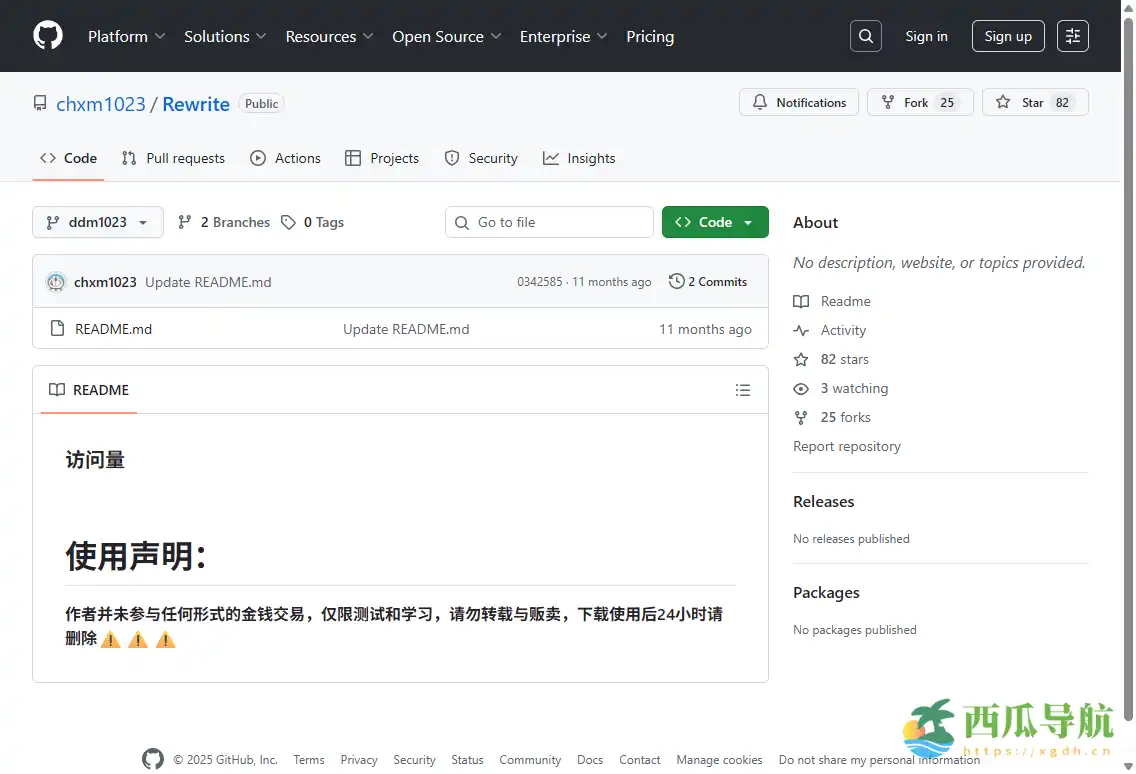Viewport: 1136px width, 774px height.
Task: Open the README outline list icon
Action: (743, 390)
